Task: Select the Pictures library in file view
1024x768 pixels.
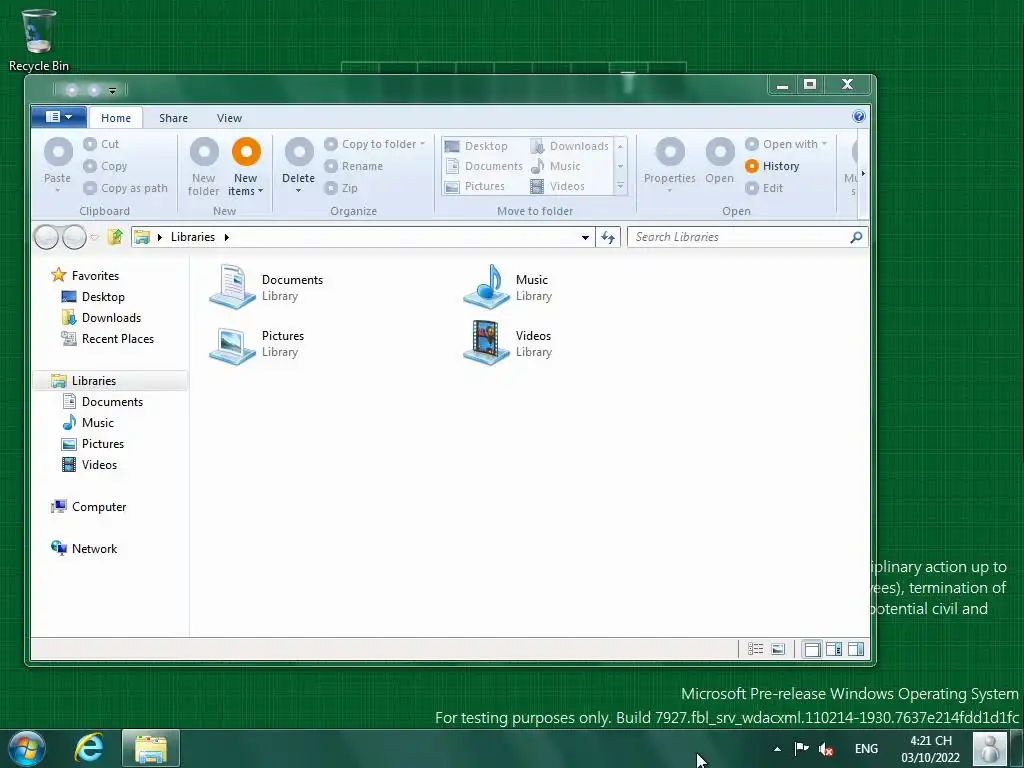Action: (257, 344)
